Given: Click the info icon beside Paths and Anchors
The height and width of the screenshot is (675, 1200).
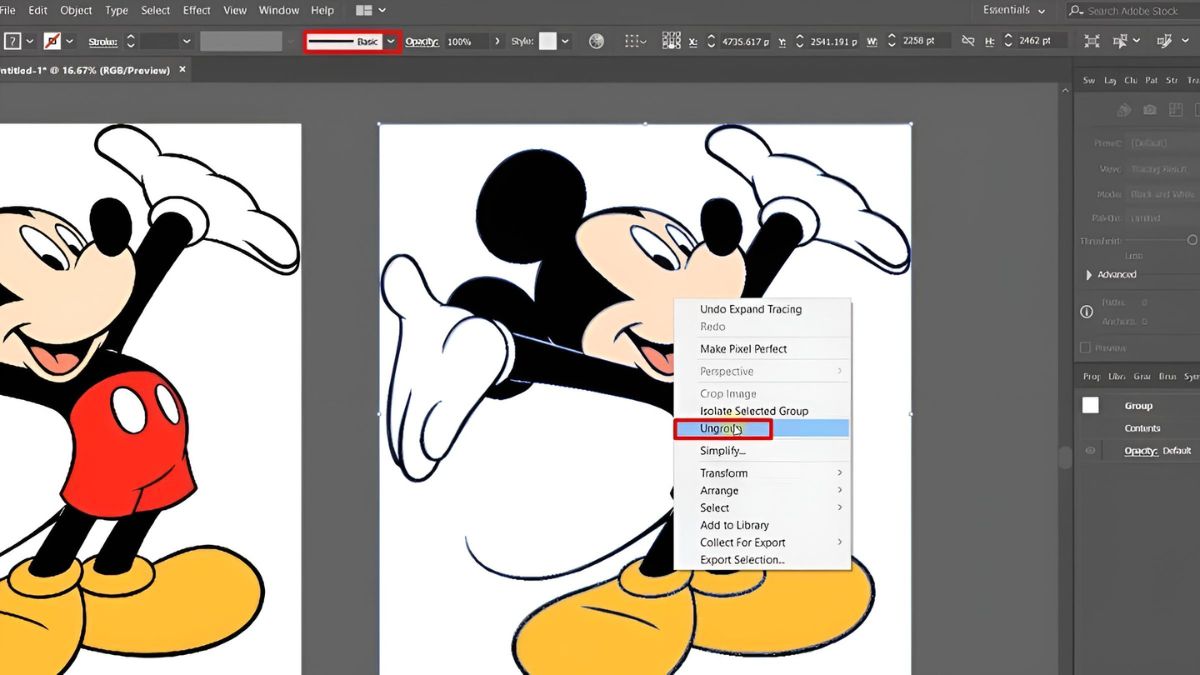Looking at the screenshot, I should pyautogui.click(x=1087, y=312).
